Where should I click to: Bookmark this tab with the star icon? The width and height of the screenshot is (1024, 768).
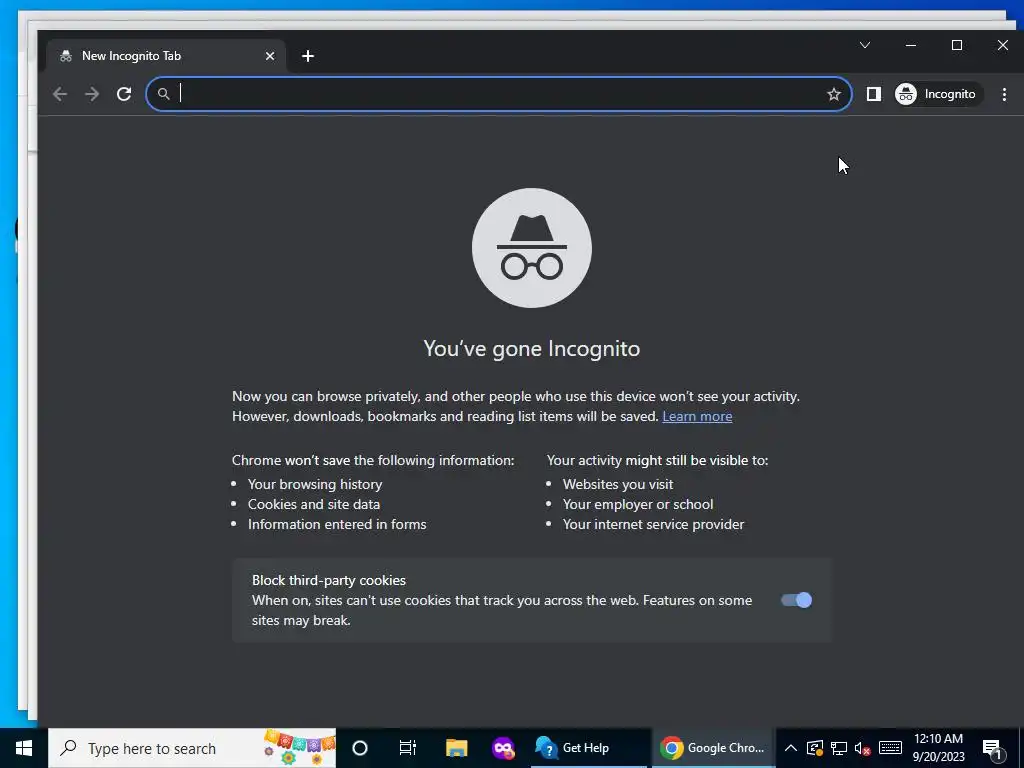coord(834,94)
